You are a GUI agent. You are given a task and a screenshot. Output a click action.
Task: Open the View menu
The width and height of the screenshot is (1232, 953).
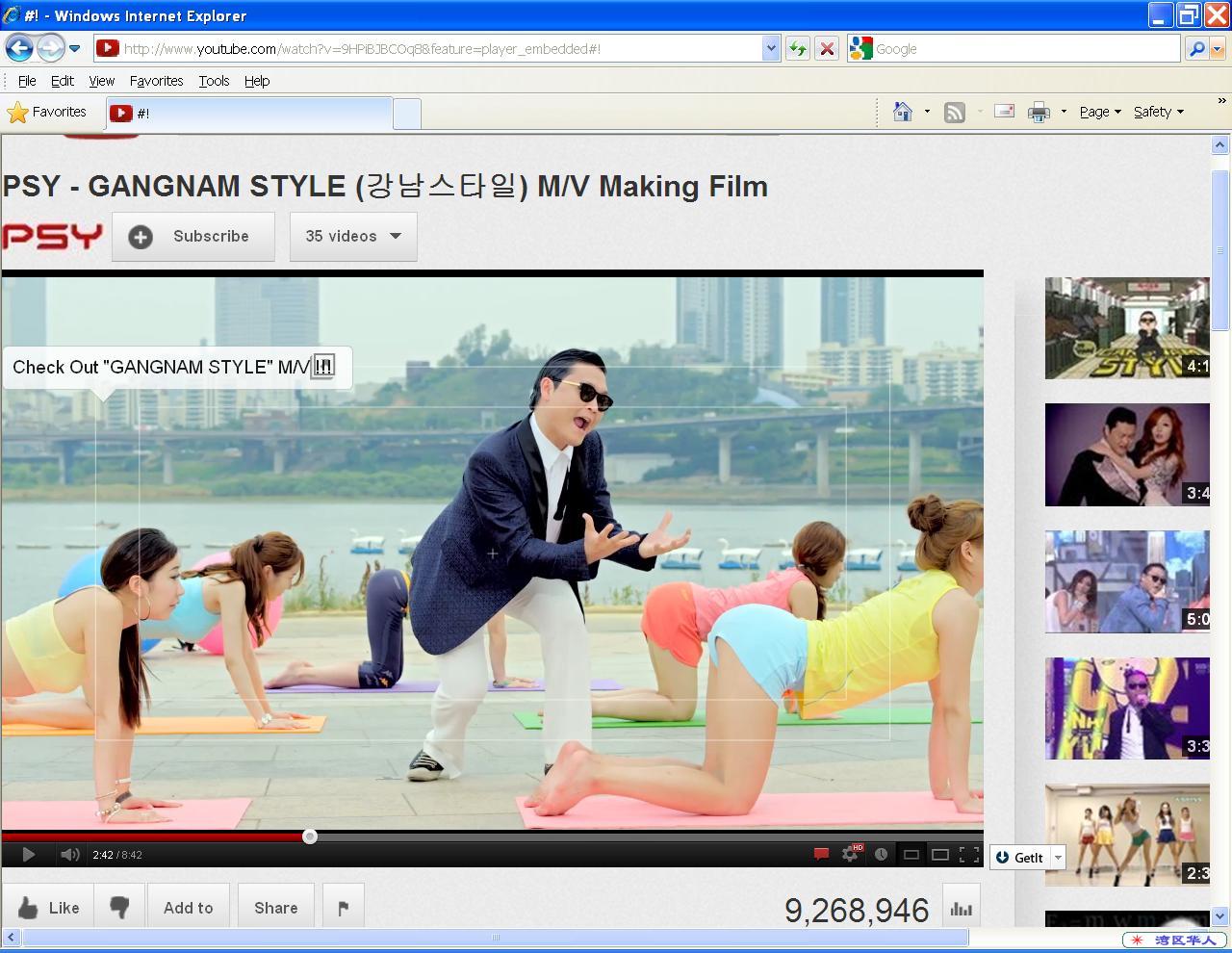point(101,81)
